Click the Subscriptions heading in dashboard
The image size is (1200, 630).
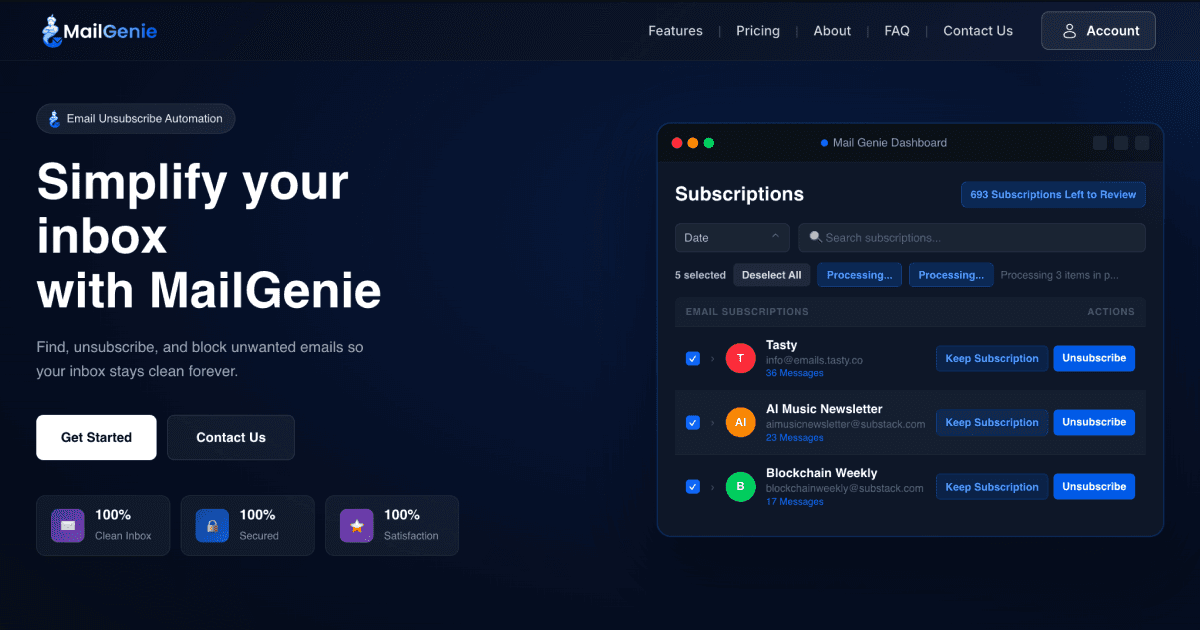pos(739,194)
